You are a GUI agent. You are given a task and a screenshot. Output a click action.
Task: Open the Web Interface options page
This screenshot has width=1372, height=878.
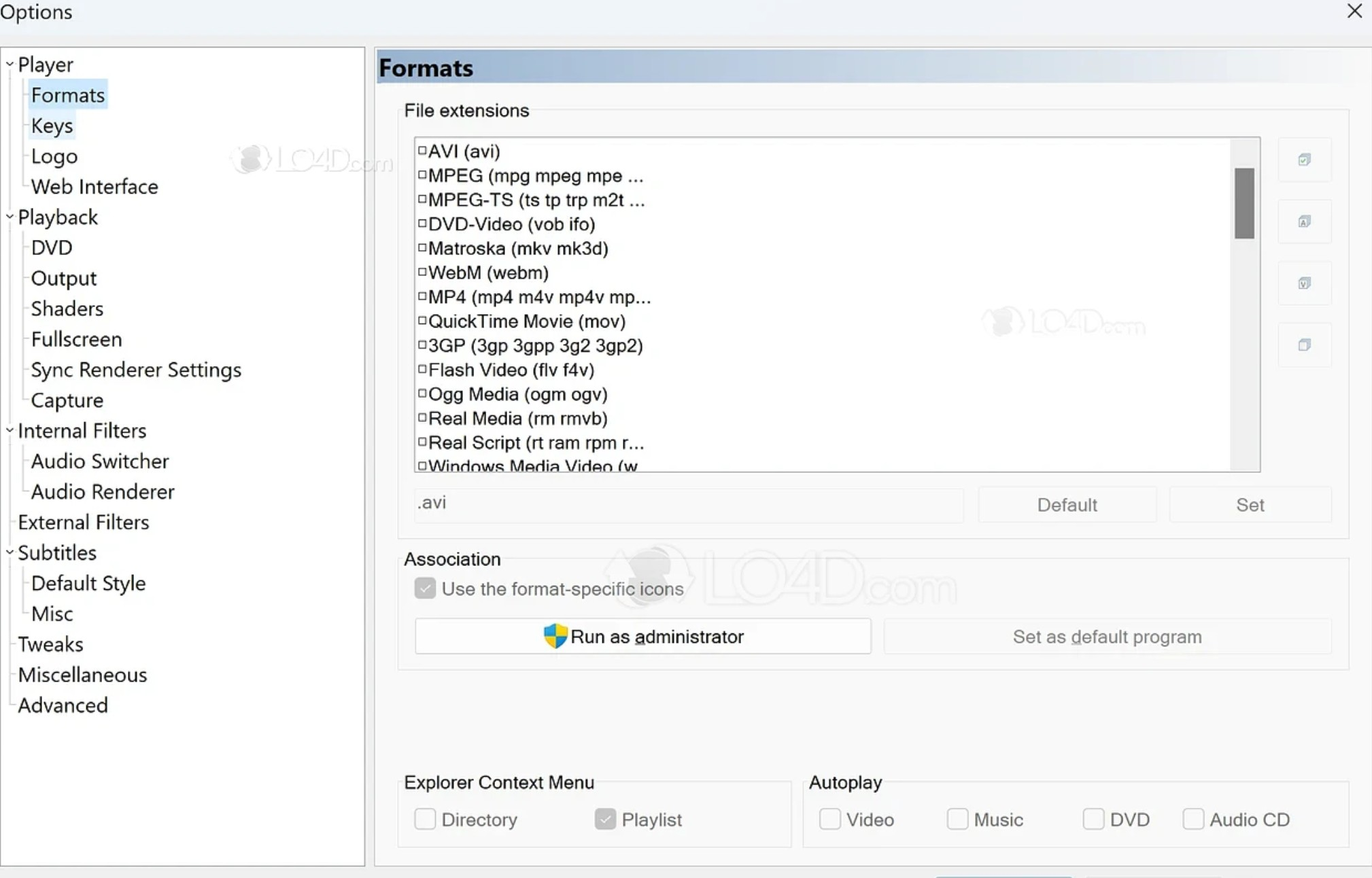95,187
